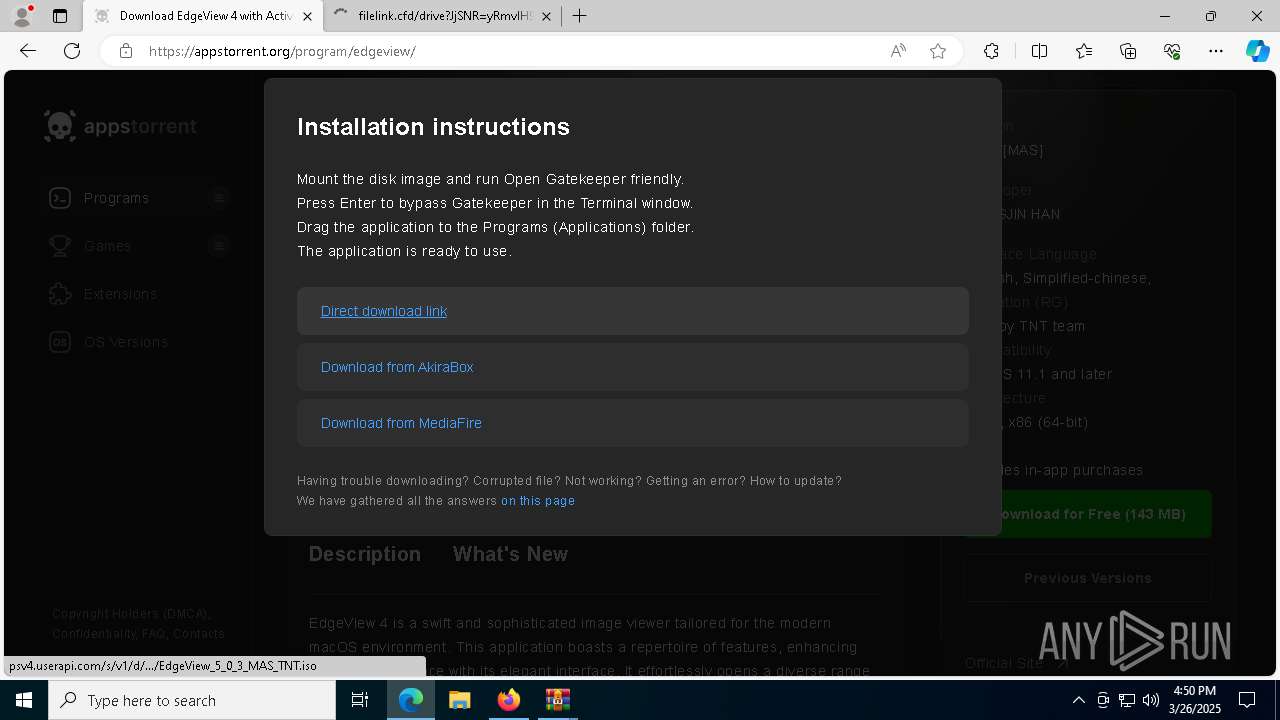Click the appstorrent skull logo
Image resolution: width=1280 pixels, height=720 pixels.
[x=60, y=126]
